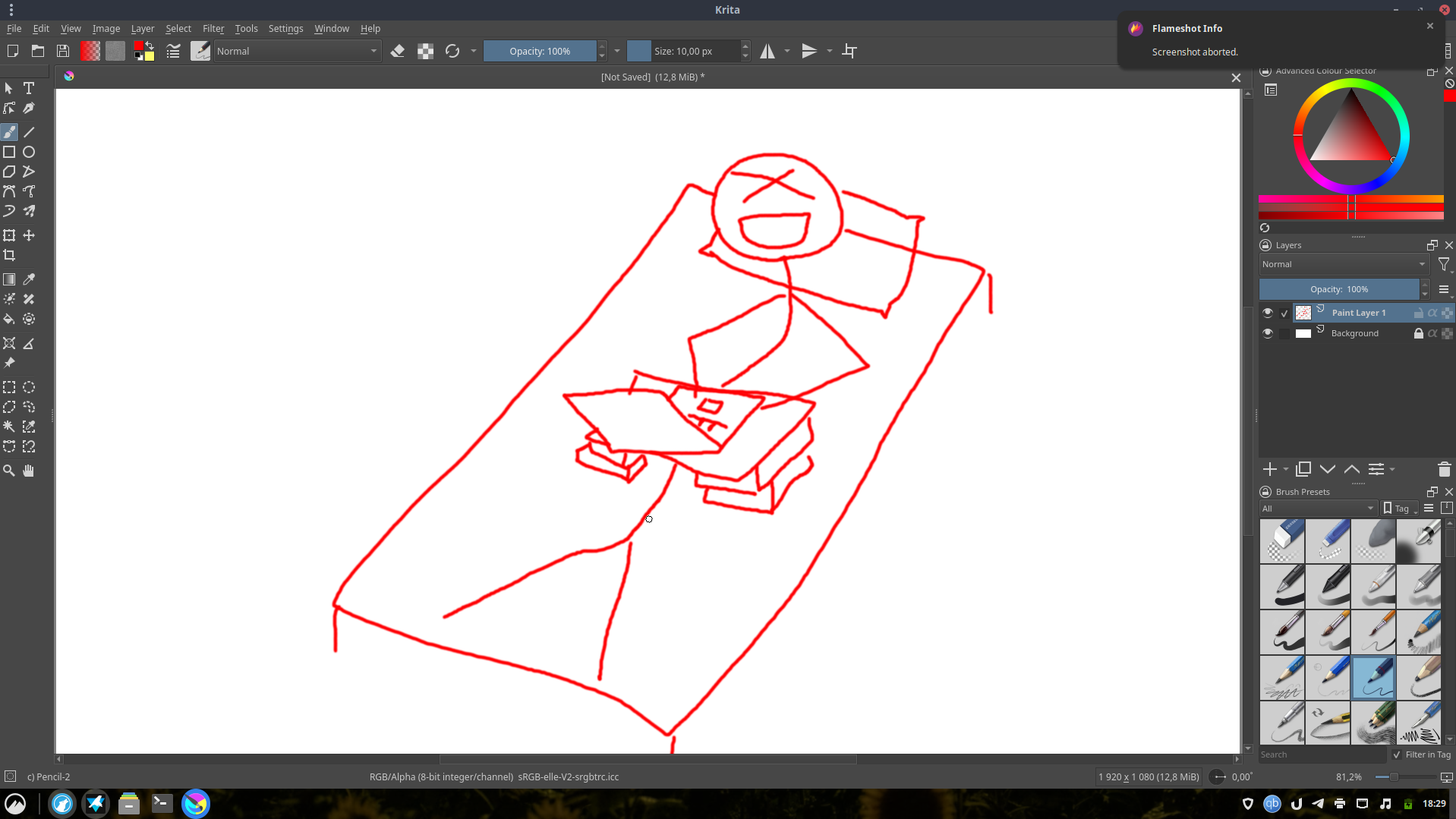Choose the Rectangular selection tool
This screenshot has height=819, width=1456.
[x=9, y=387]
